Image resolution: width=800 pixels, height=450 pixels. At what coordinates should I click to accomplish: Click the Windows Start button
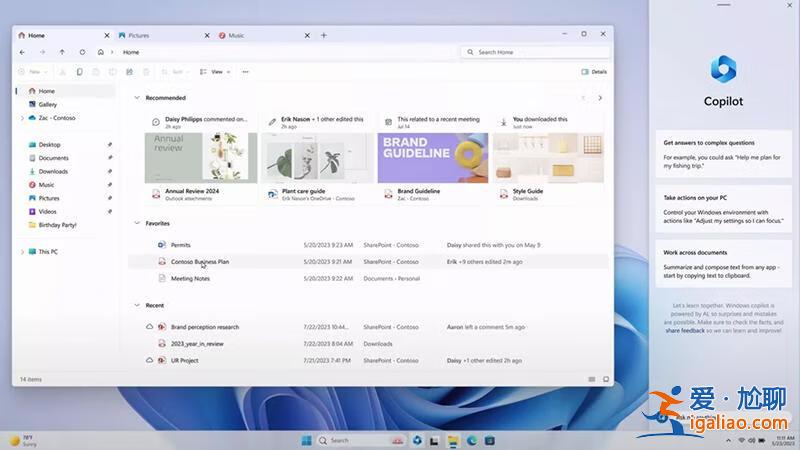click(x=306, y=440)
